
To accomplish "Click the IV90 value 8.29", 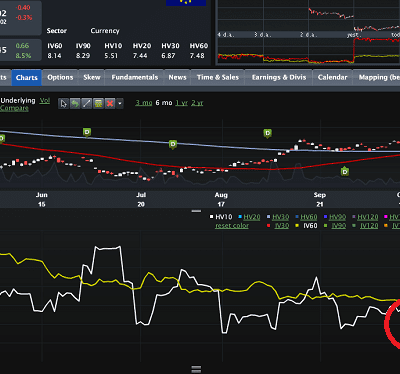I will pos(83,56).
